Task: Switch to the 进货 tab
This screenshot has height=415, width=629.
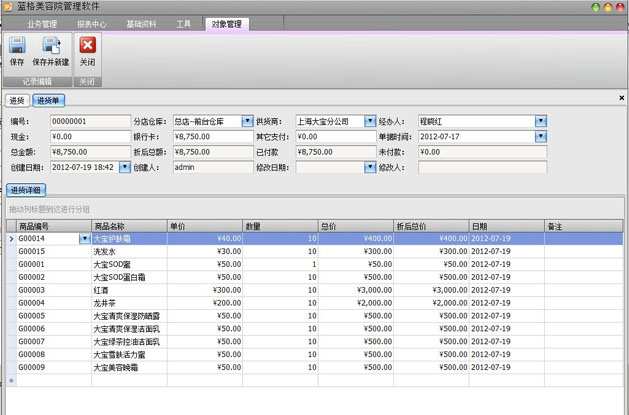Action: (x=17, y=101)
